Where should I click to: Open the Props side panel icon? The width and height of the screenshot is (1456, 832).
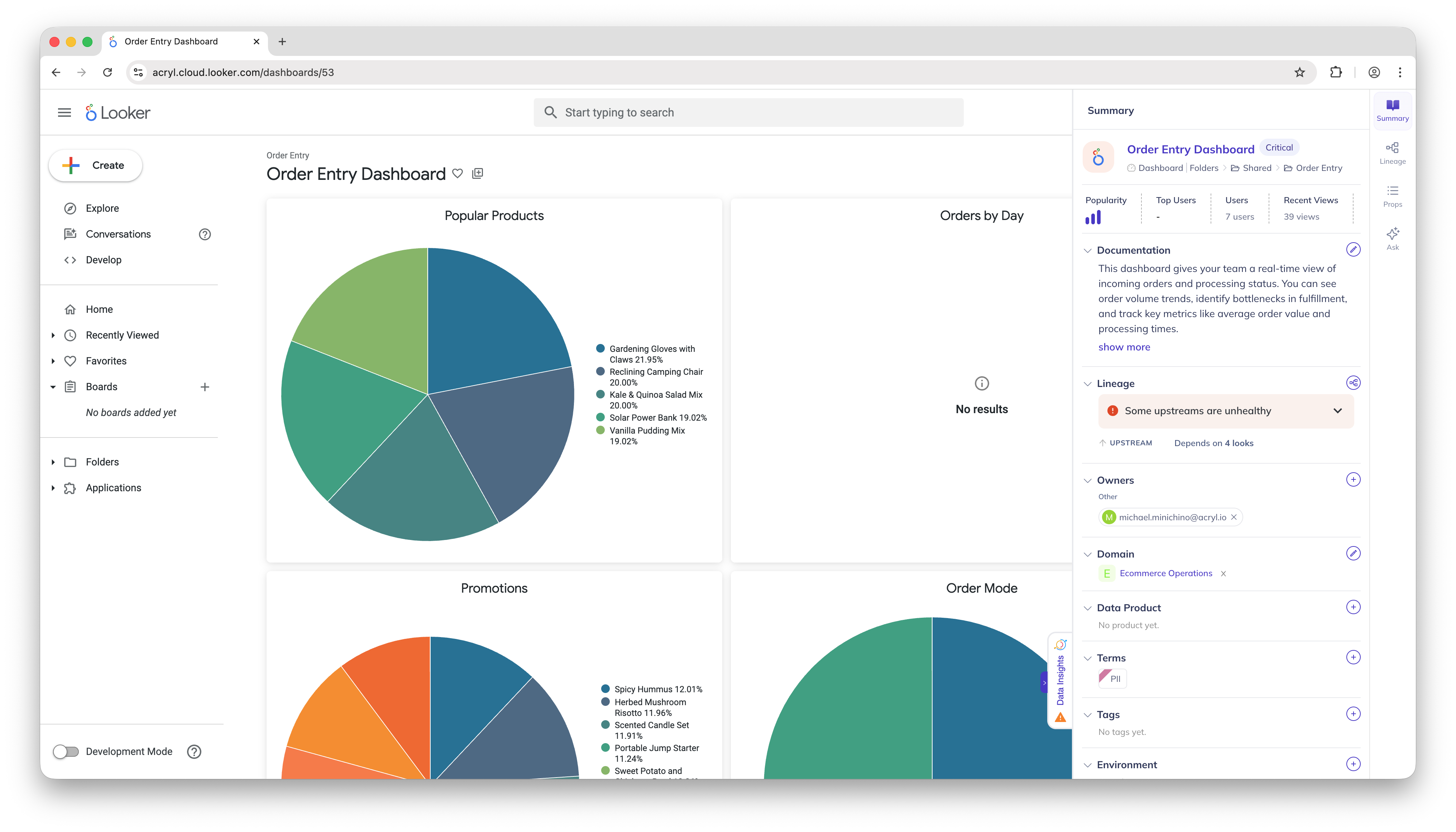tap(1392, 196)
